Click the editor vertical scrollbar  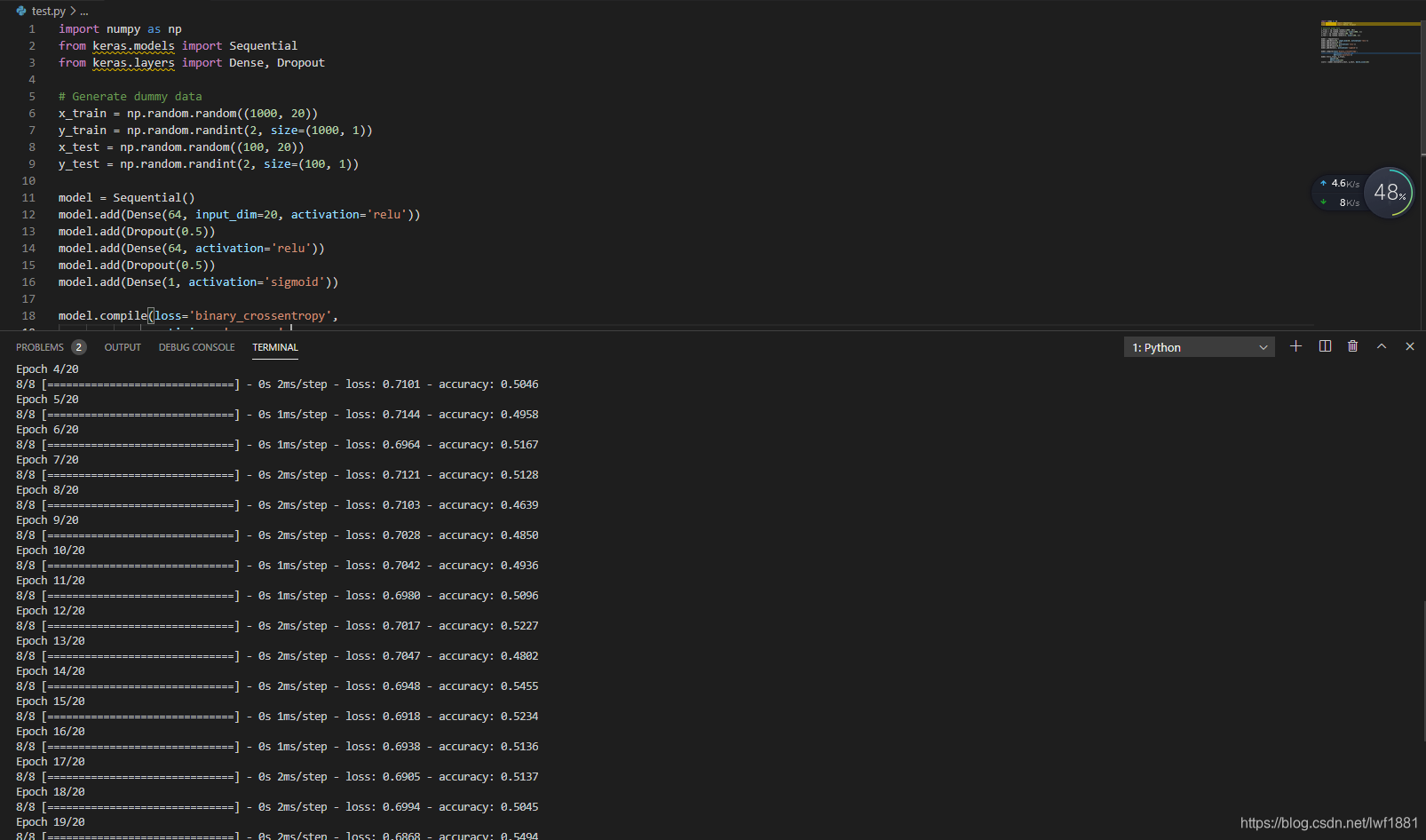(1422, 87)
